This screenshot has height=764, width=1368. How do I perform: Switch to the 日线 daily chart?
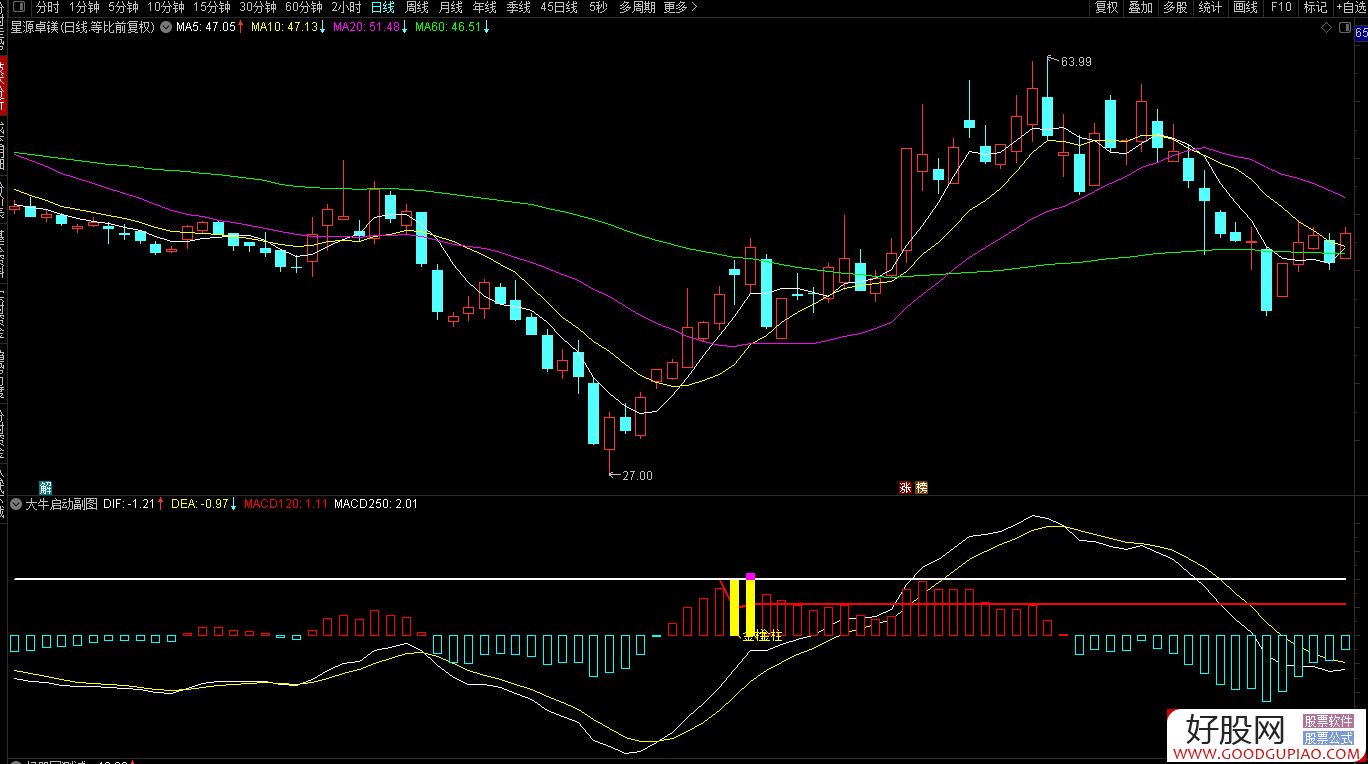(x=382, y=7)
